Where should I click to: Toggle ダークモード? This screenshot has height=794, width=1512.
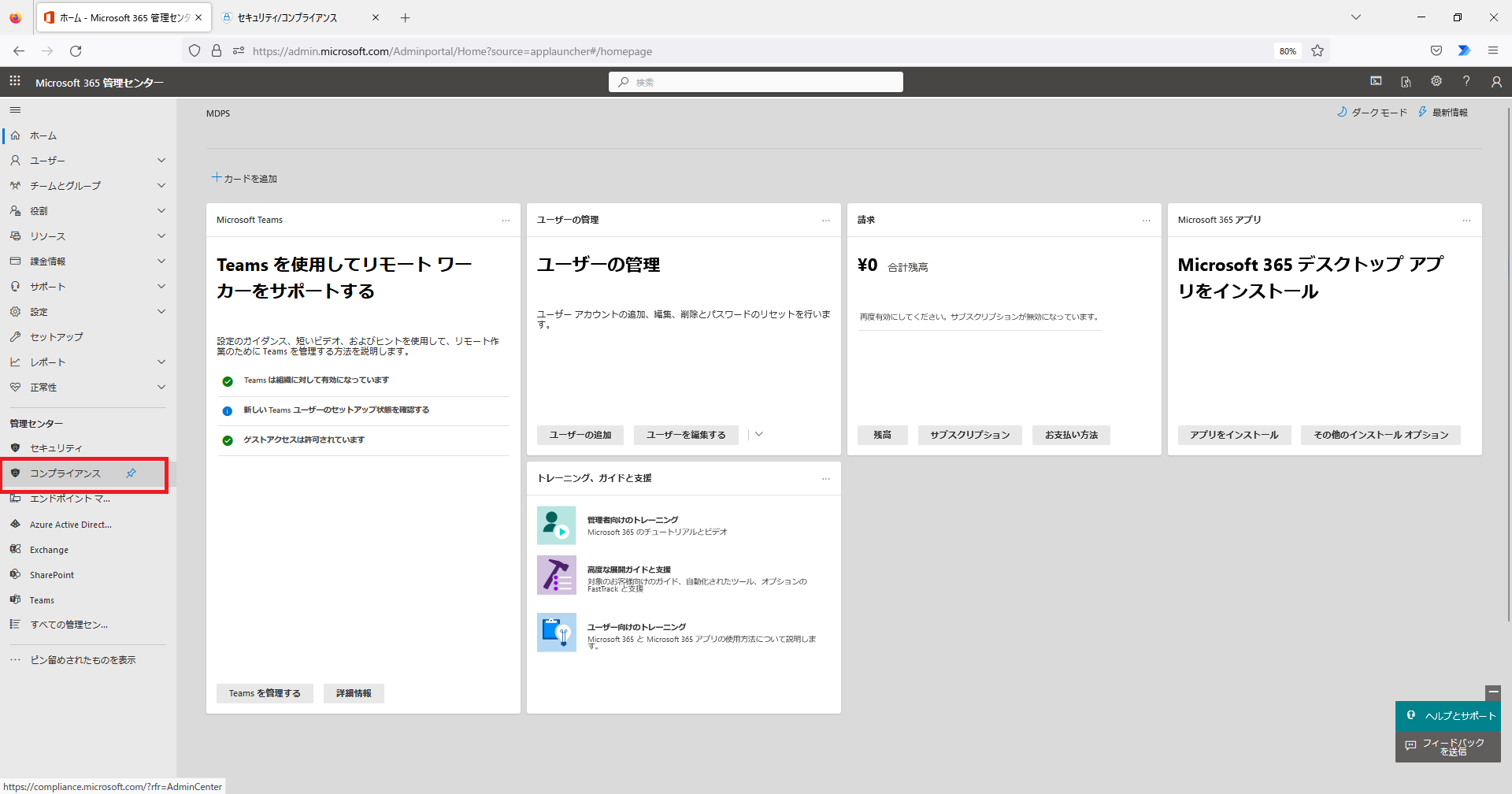1372,113
